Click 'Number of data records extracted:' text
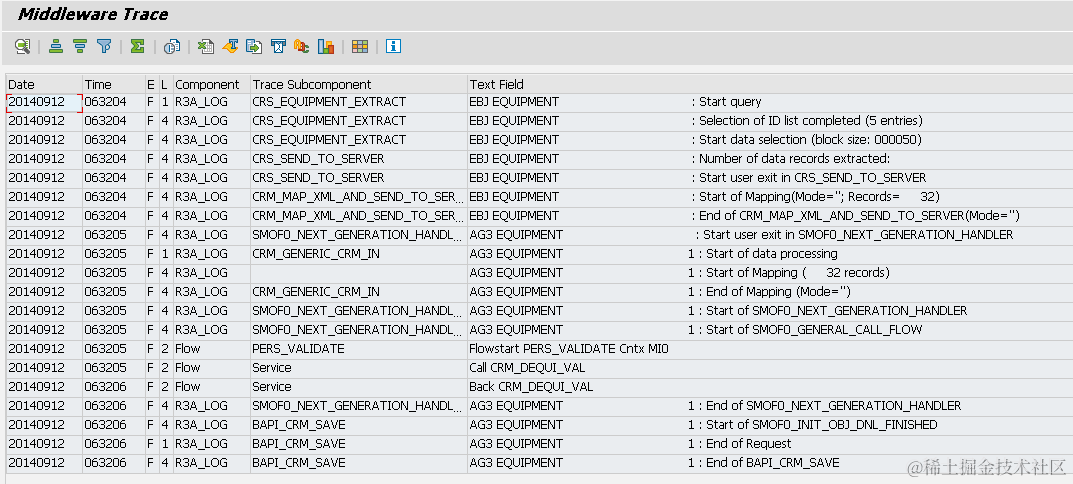The height and width of the screenshot is (484, 1073). [794, 159]
